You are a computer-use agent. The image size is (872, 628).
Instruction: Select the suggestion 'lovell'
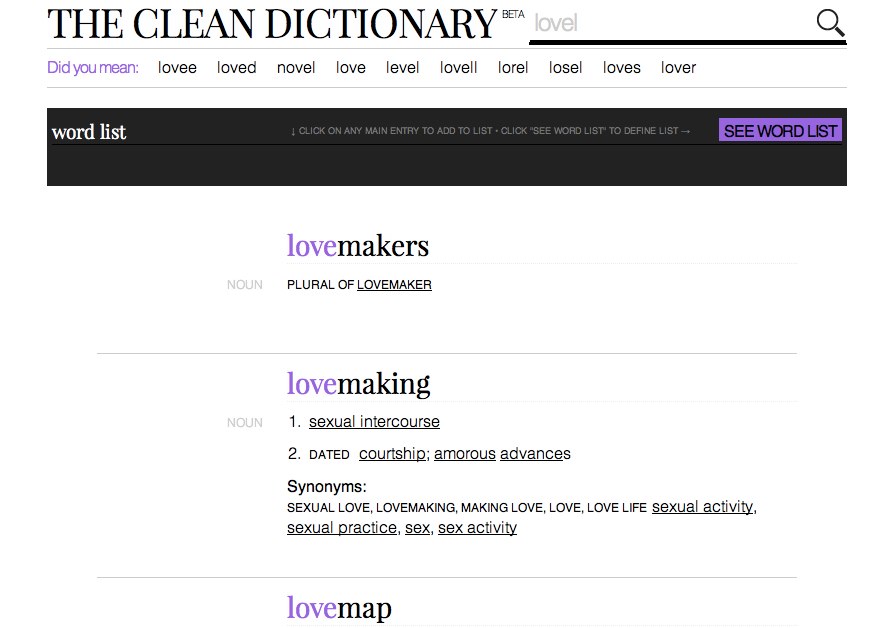458,67
